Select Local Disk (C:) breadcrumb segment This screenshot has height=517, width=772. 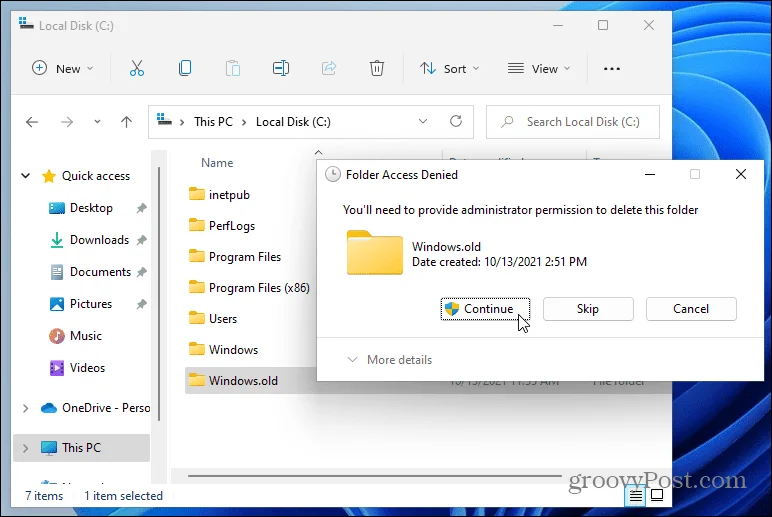click(293, 122)
